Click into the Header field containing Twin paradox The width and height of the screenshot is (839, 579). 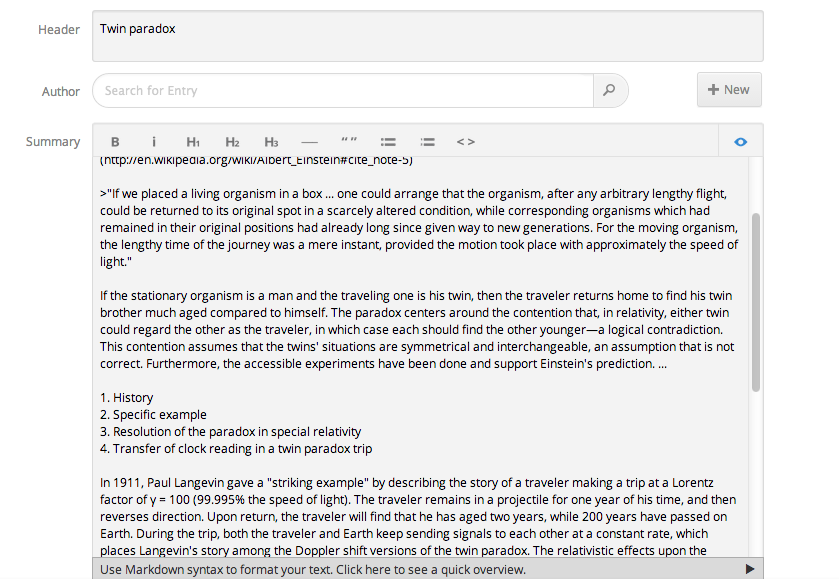428,36
